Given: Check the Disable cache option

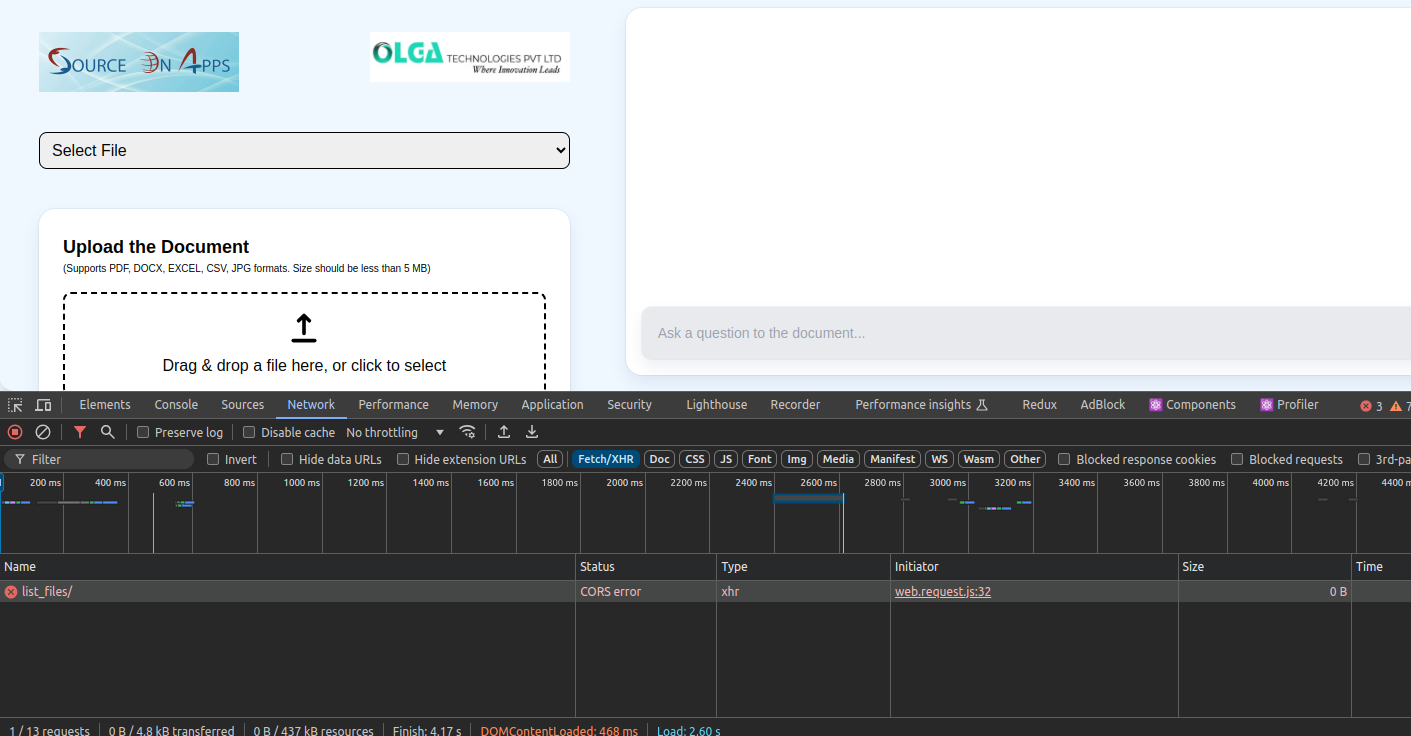Looking at the screenshot, I should point(250,433).
